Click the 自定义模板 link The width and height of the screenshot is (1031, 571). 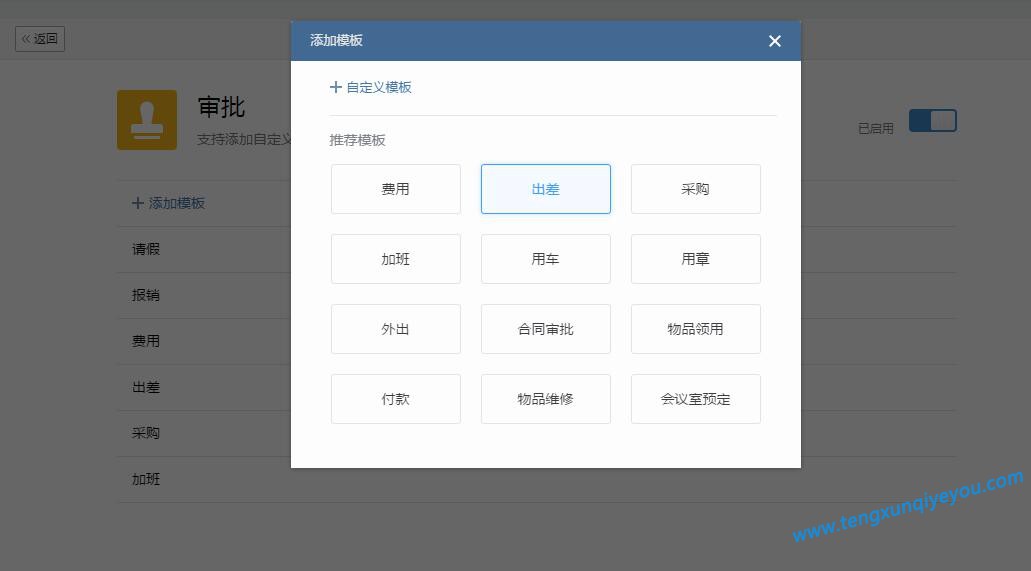pyautogui.click(x=371, y=87)
